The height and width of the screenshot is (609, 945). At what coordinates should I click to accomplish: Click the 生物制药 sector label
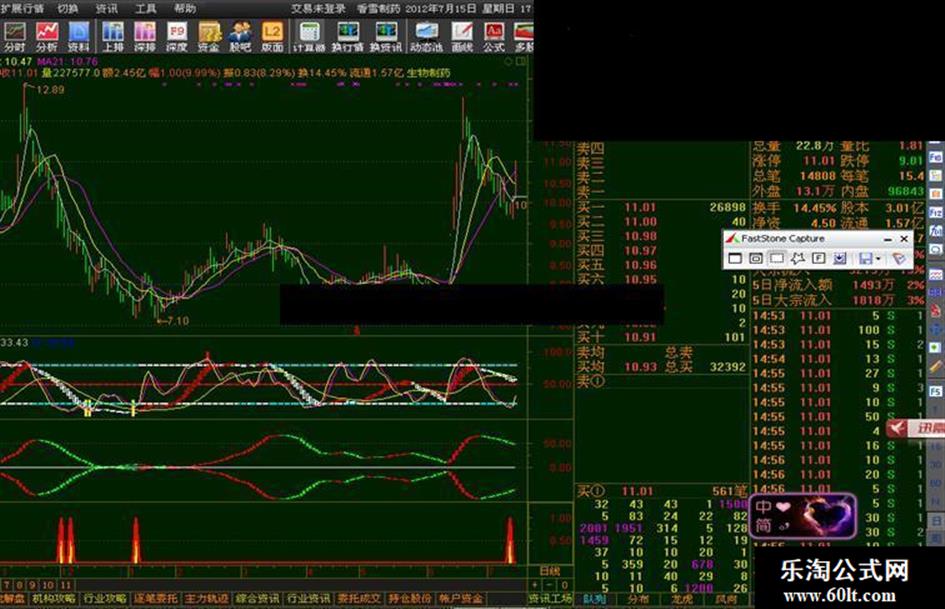[x=429, y=73]
